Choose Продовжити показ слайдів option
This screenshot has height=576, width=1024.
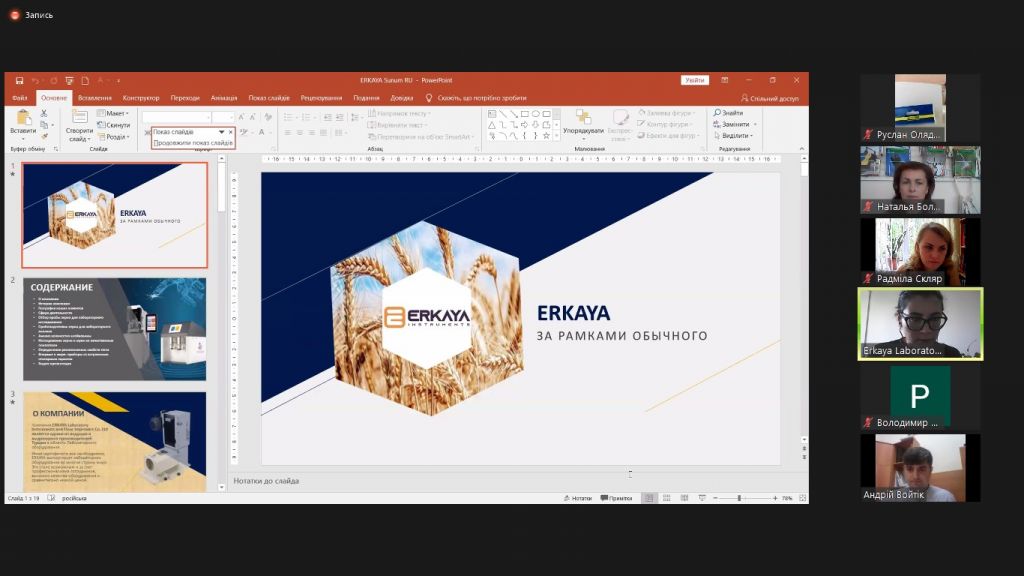[193, 143]
